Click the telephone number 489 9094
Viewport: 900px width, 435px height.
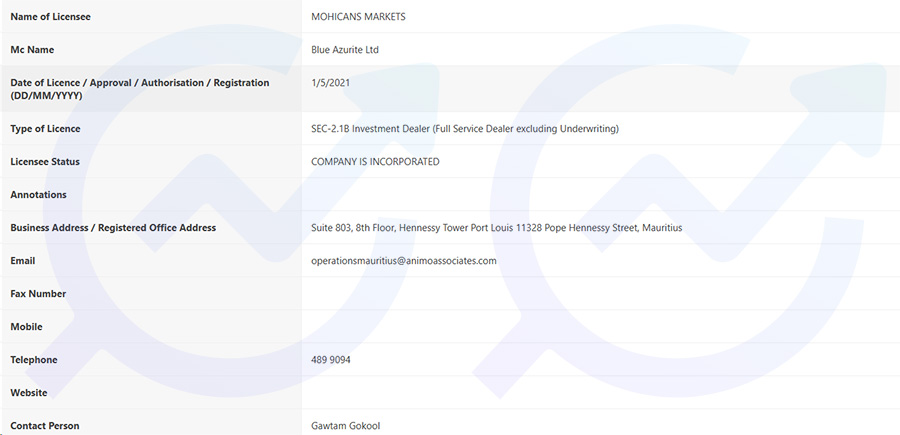[x=331, y=360]
